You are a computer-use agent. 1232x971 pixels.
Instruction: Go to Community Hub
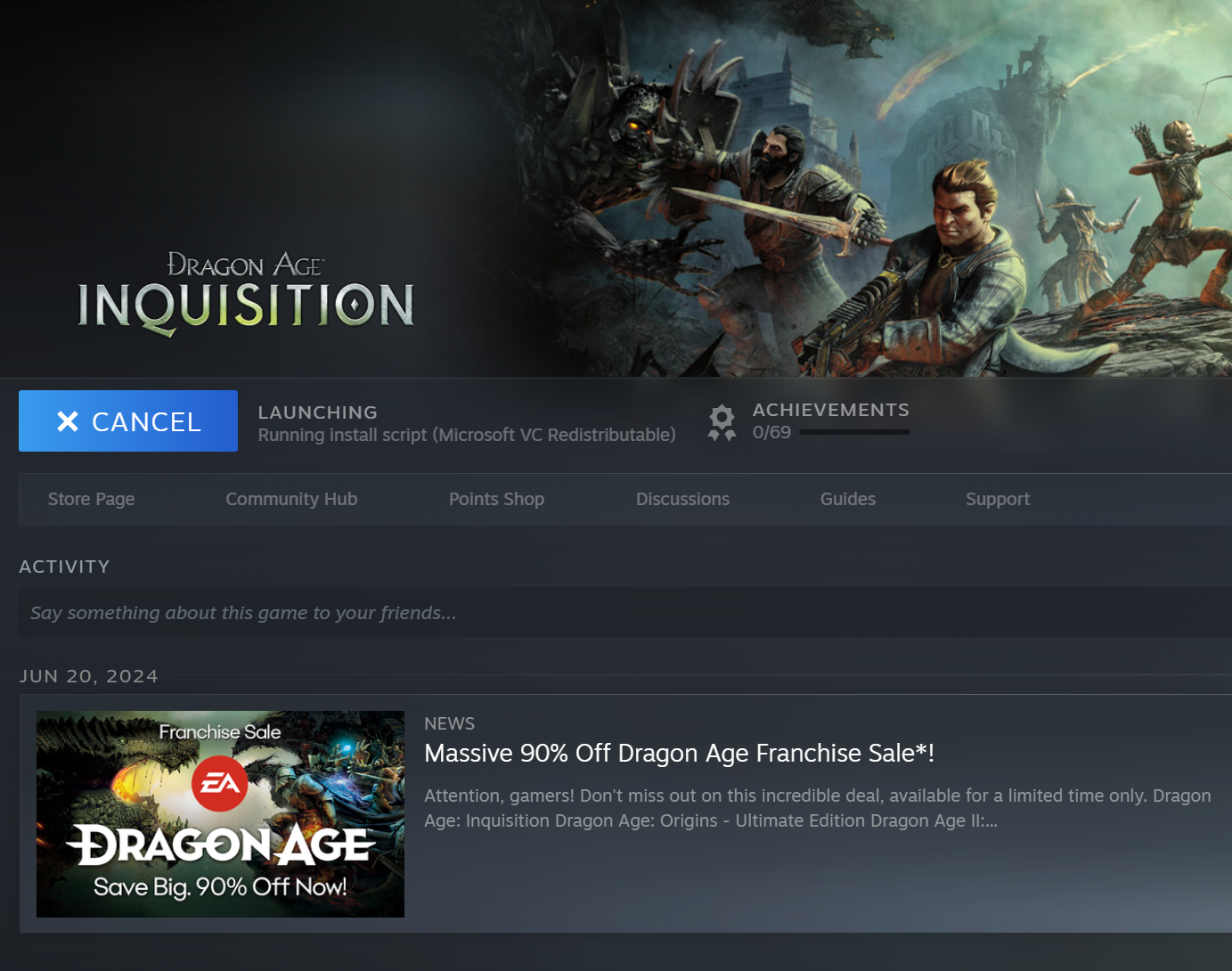point(291,499)
